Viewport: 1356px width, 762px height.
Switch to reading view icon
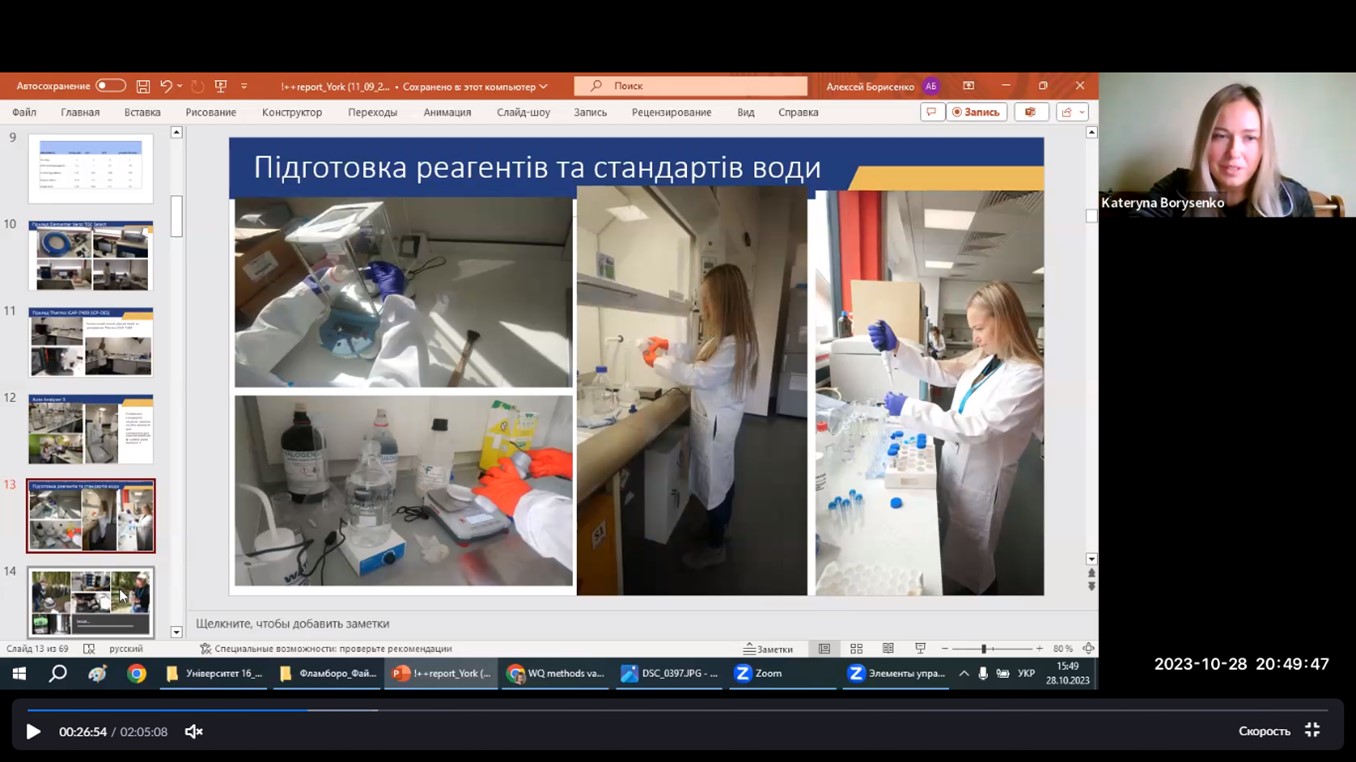coord(888,649)
